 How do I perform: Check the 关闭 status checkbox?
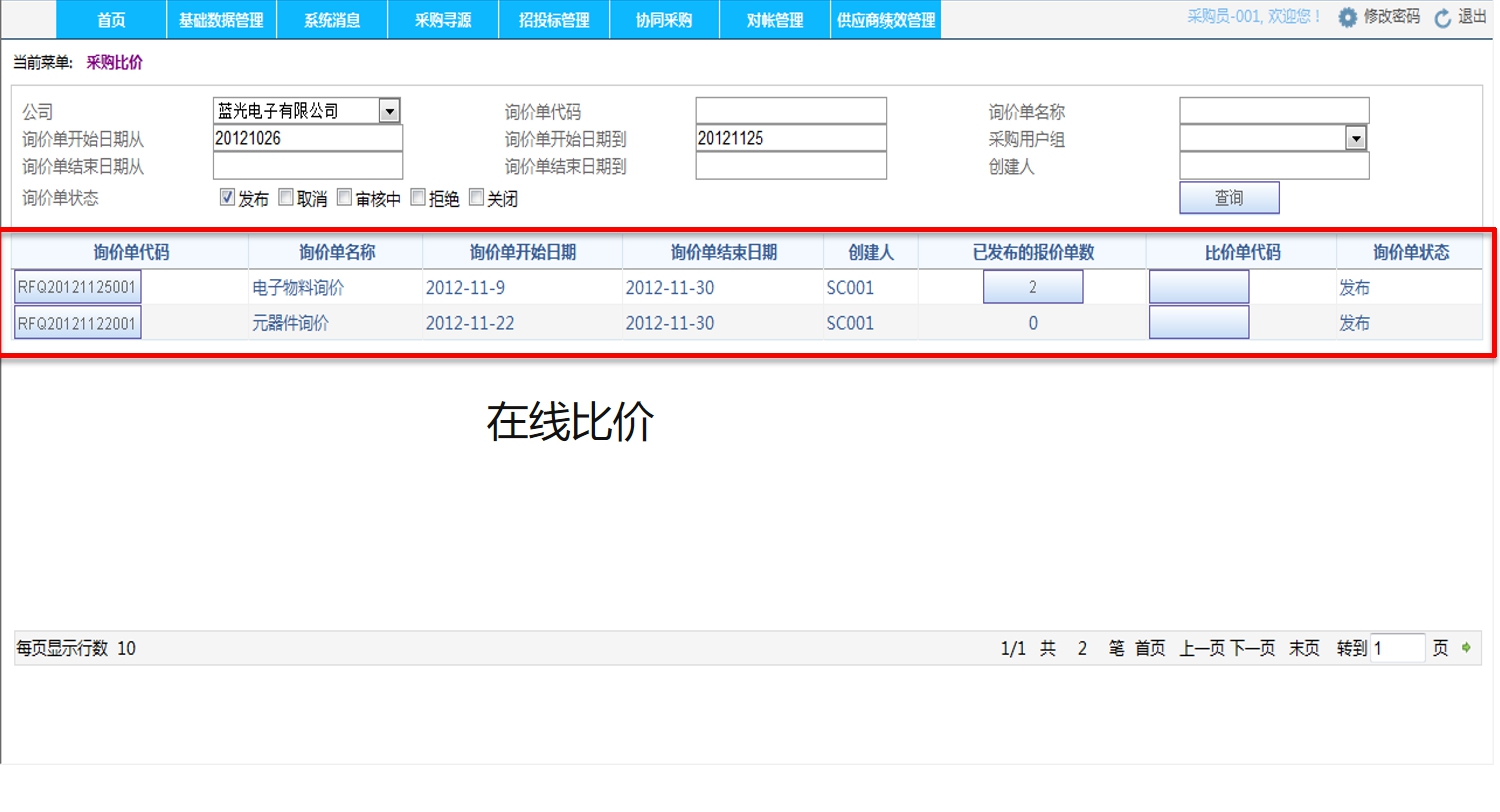pos(476,196)
